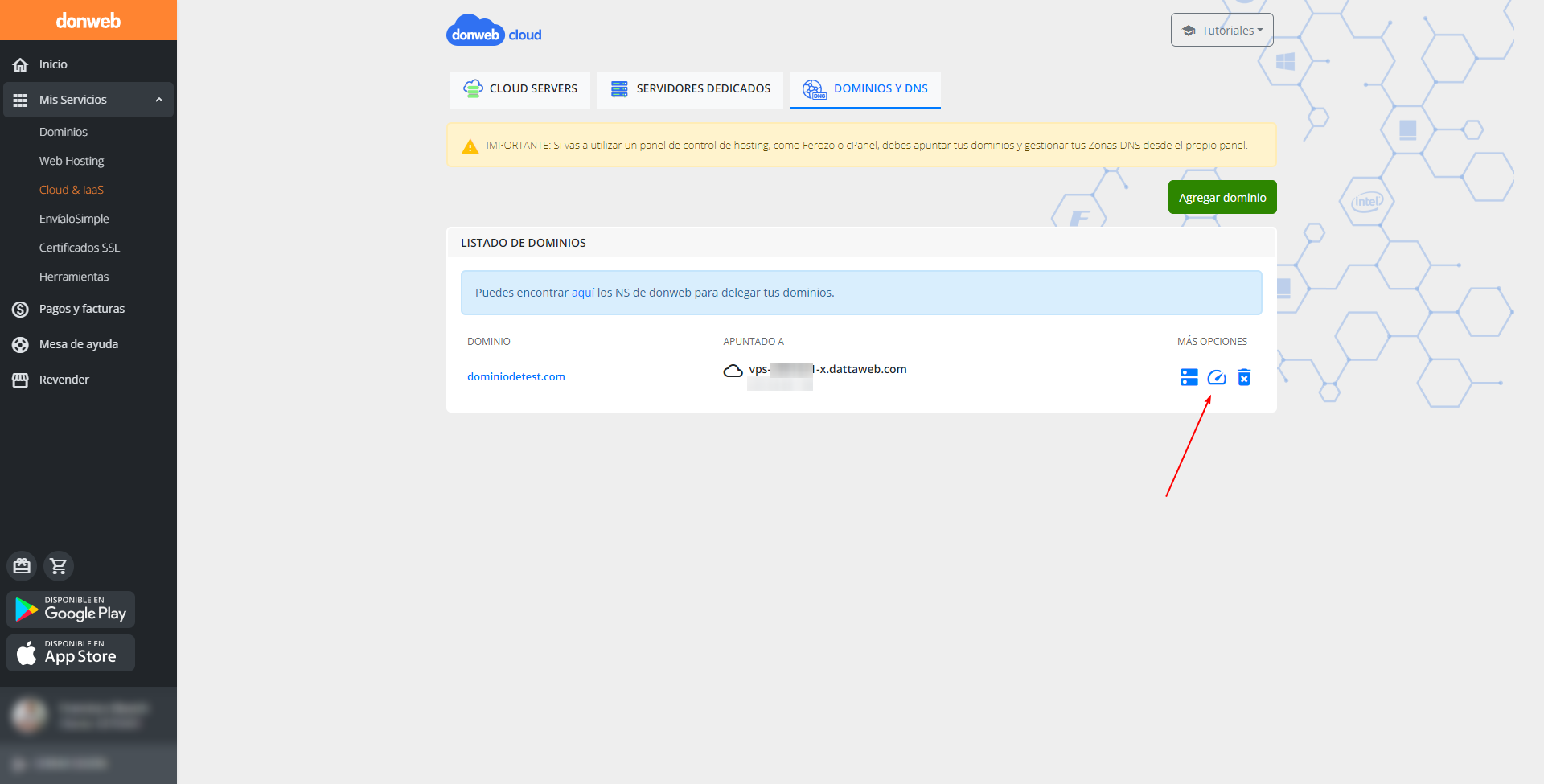
Task: Switch to the SERVIDORES DEDICADOS tab
Action: coord(690,88)
